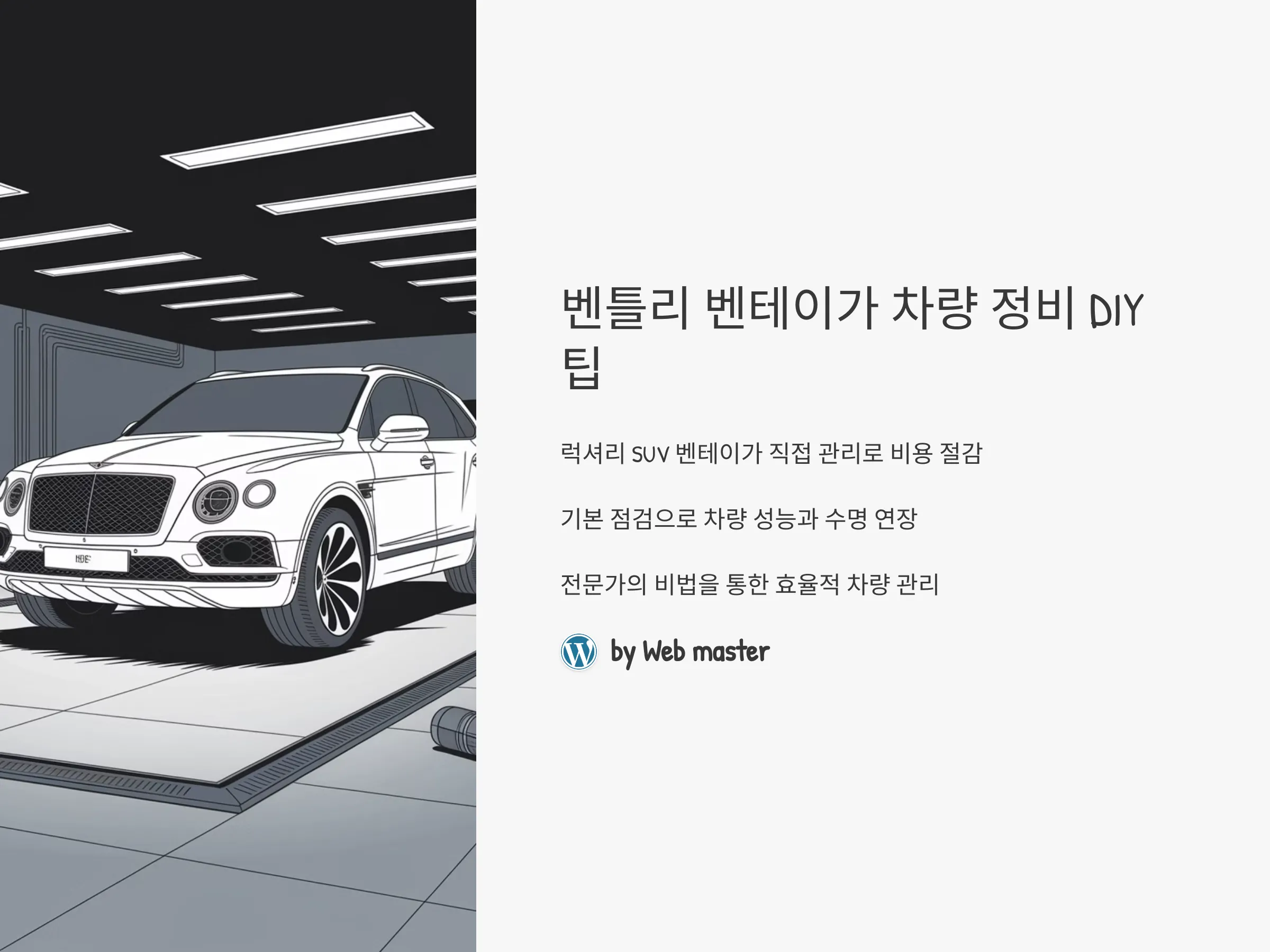Select the line '기본 점검으로 차량 성능과 수명 연장'
Screen dimensions: 1270x952
tap(739, 519)
